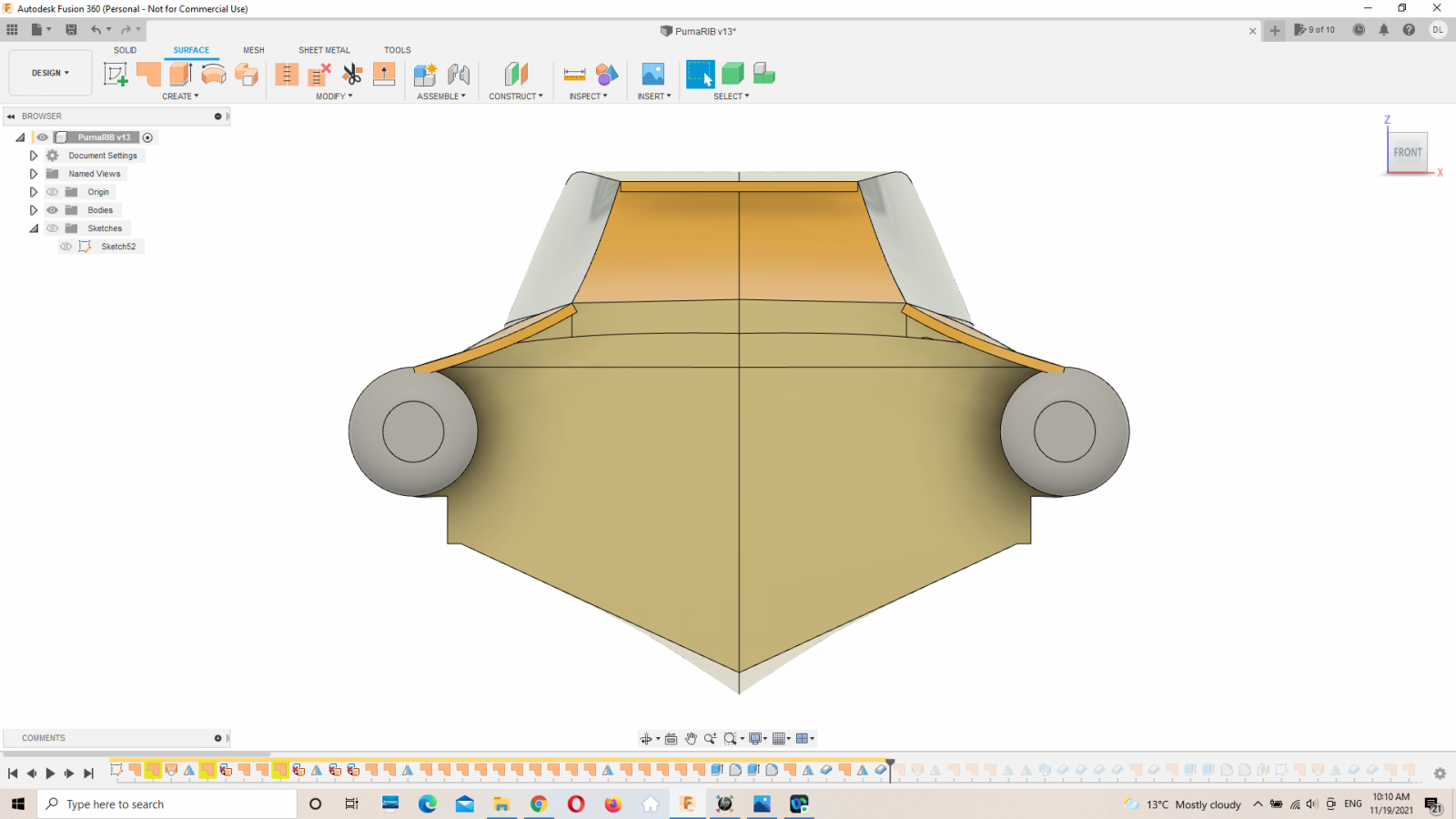The width and height of the screenshot is (1456, 819).
Task: Open the MODIFY dropdown menu
Action: (334, 96)
